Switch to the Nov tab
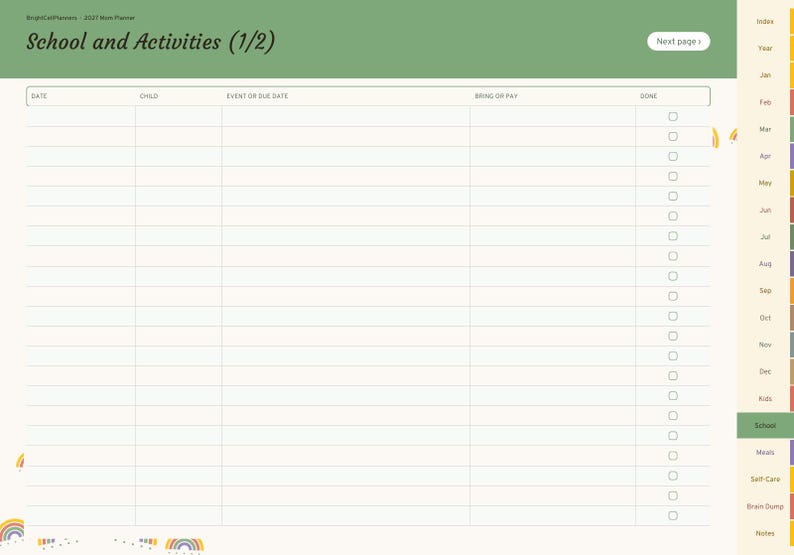Viewport: 794px width, 555px height. point(765,344)
